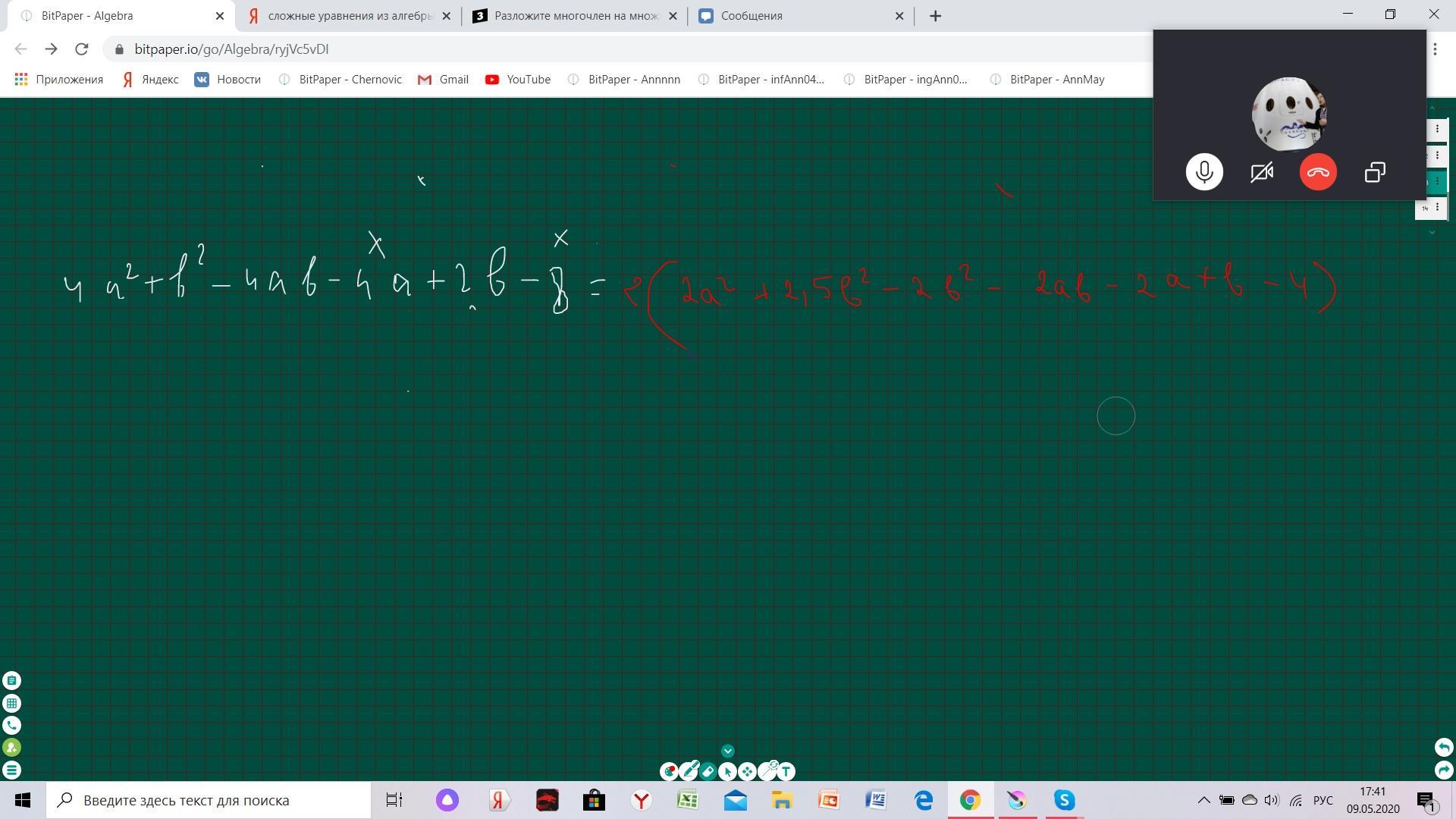Select the move canvas tool

pyautogui.click(x=747, y=772)
